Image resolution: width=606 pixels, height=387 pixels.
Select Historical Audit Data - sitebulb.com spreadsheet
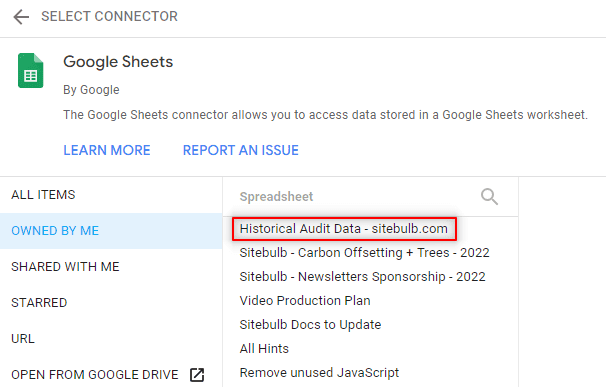344,228
